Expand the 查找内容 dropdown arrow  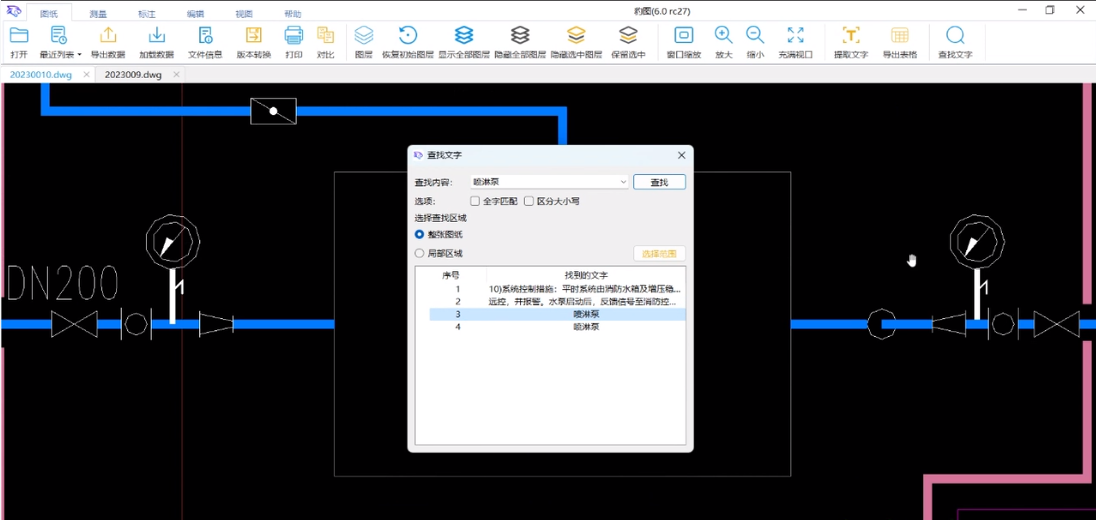[623, 182]
